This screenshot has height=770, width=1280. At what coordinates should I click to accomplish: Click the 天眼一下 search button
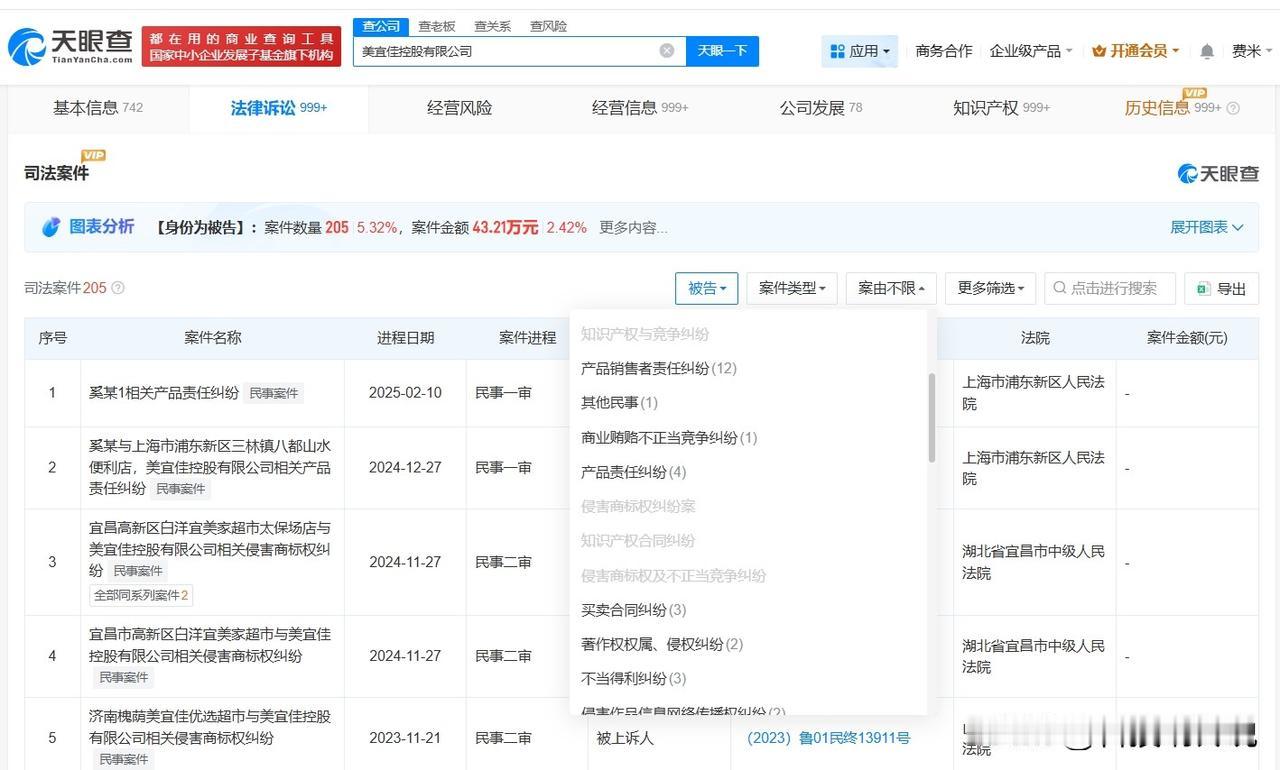tap(722, 51)
